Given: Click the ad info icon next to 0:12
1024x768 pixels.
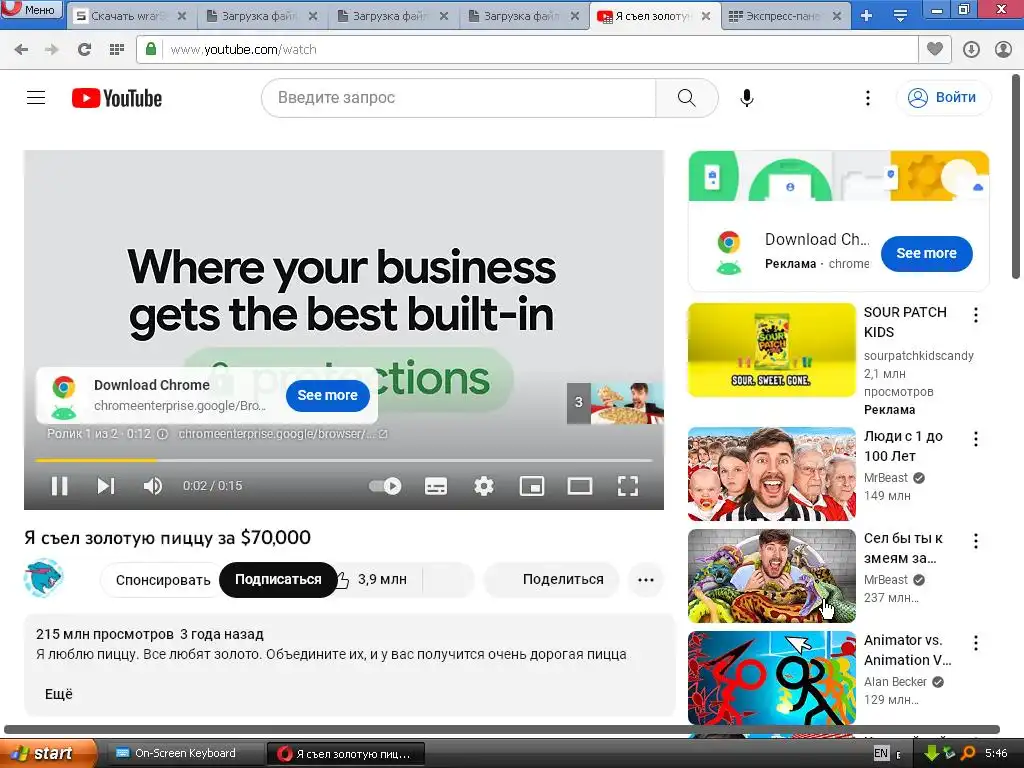Looking at the screenshot, I should tap(163, 434).
